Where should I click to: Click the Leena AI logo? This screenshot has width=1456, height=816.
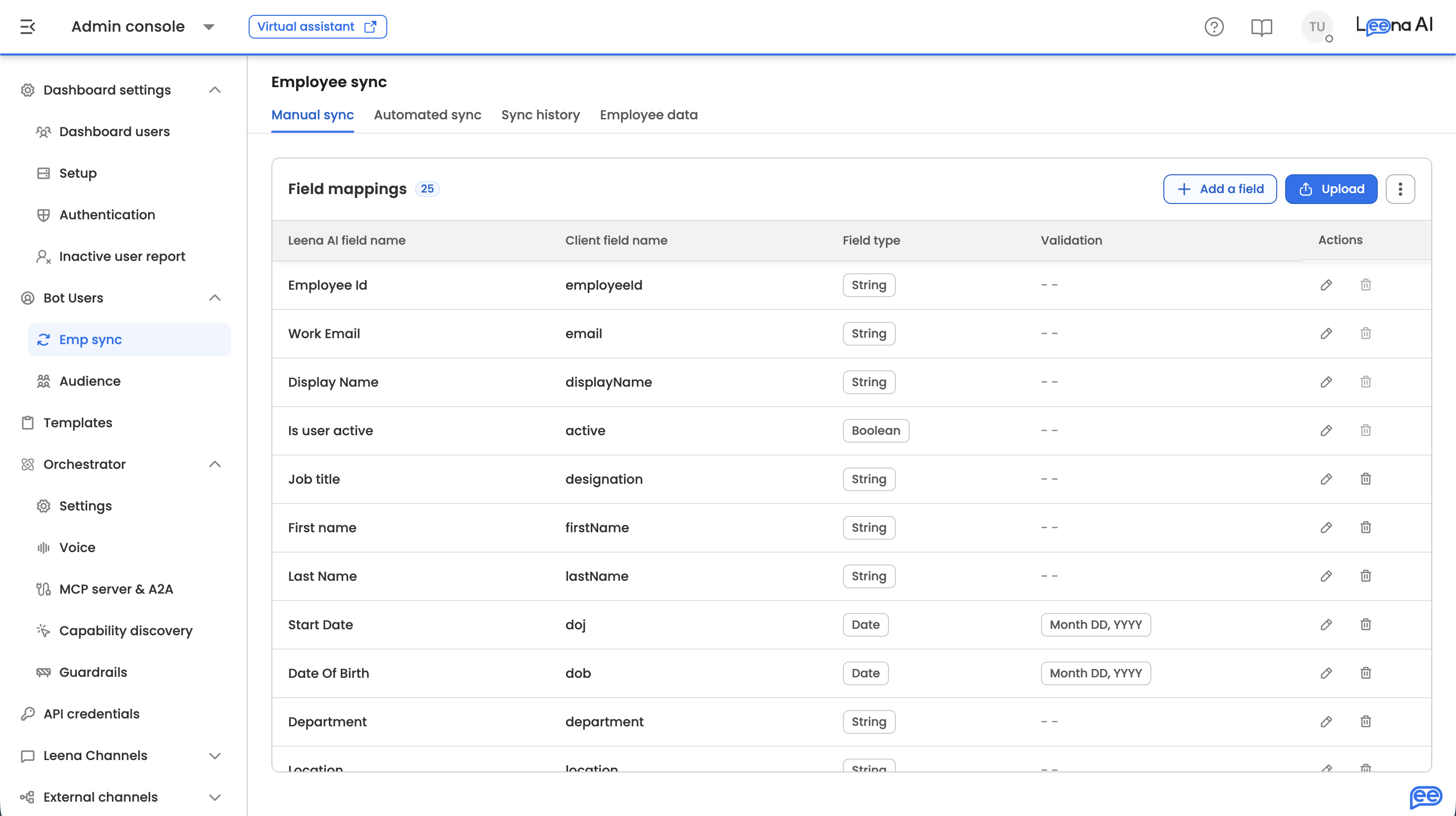coord(1395,25)
